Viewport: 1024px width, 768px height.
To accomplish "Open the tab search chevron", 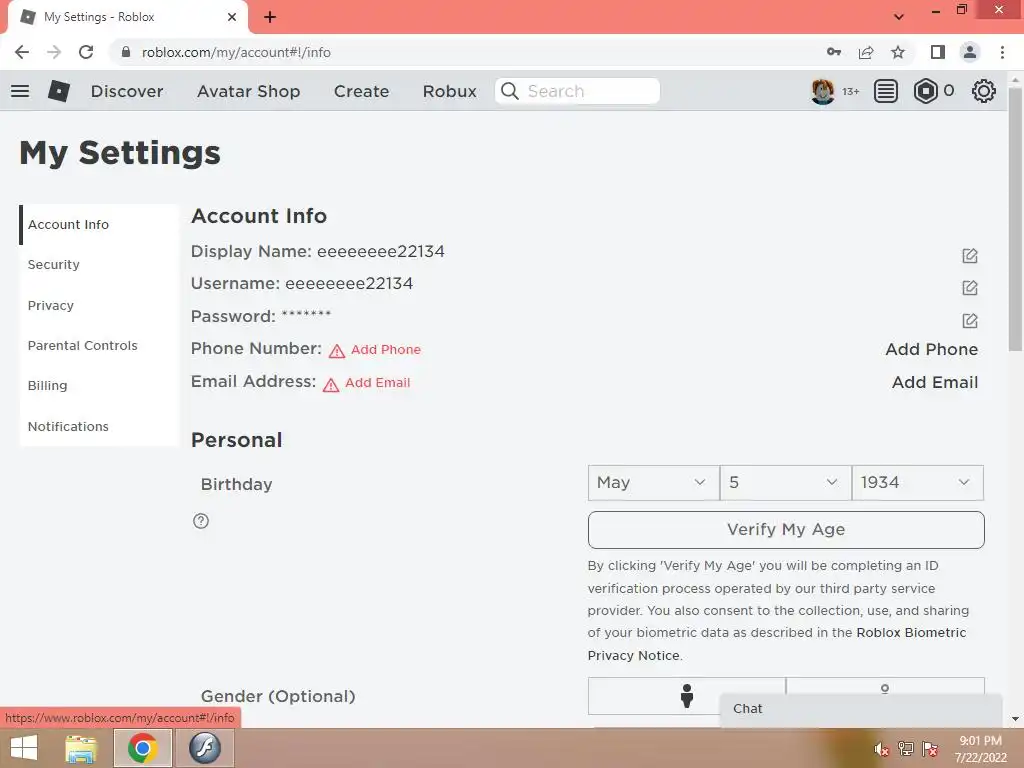I will (899, 17).
